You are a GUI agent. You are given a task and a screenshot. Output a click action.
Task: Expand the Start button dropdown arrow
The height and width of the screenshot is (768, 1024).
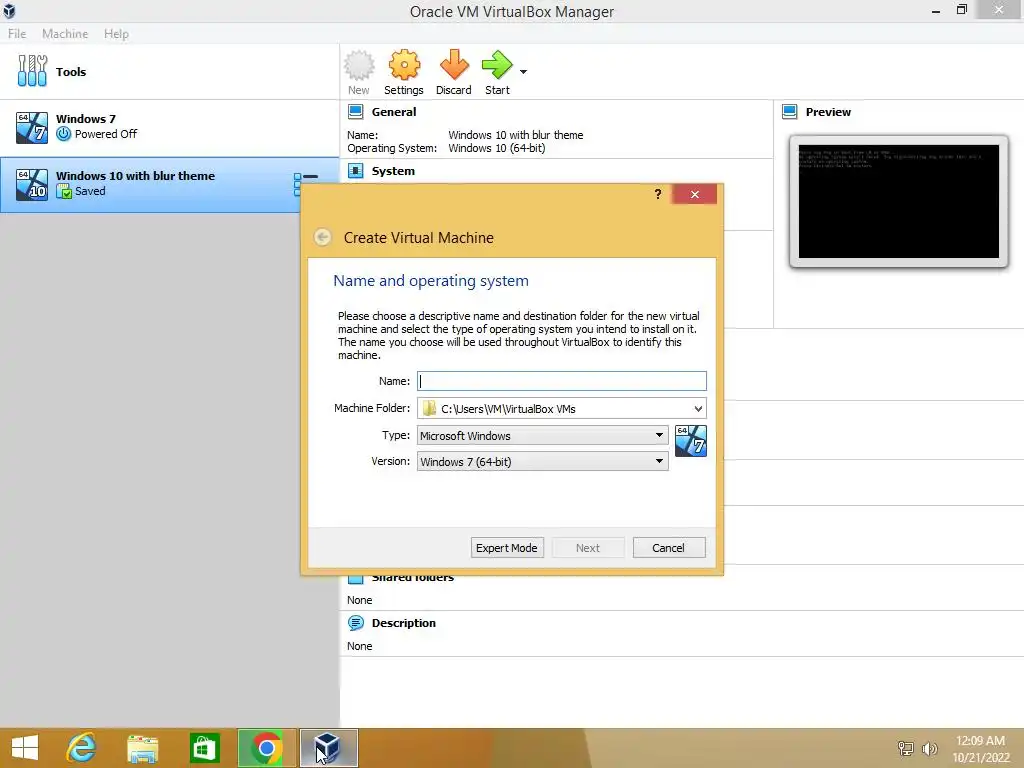[x=523, y=72]
